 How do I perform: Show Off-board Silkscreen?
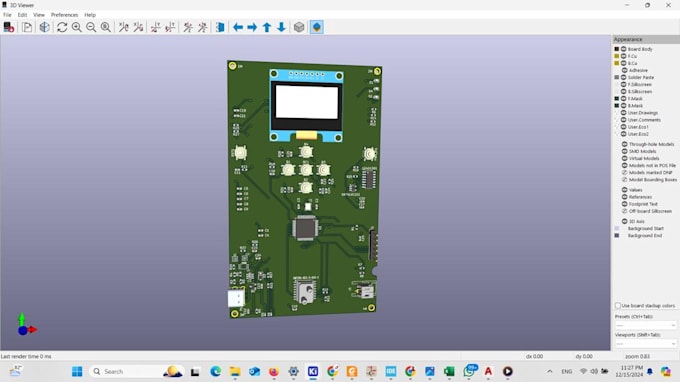click(x=624, y=211)
